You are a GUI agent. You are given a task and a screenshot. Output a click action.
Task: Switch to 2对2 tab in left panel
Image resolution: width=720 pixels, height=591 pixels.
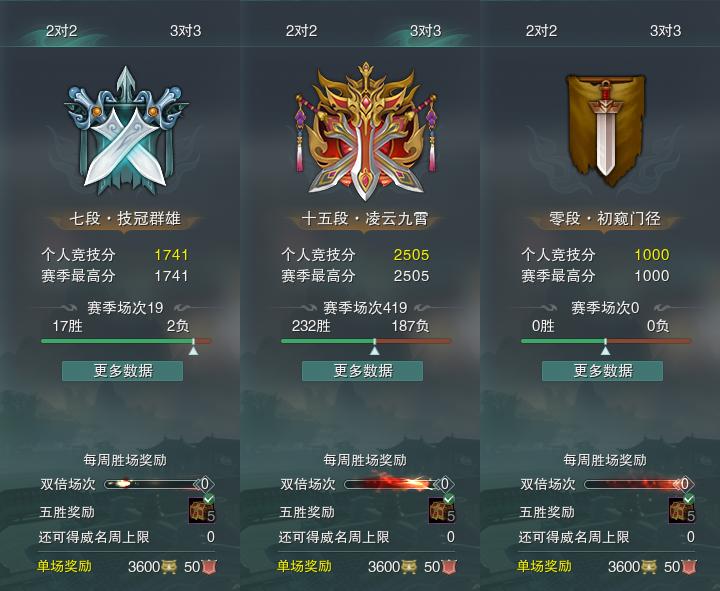point(62,31)
